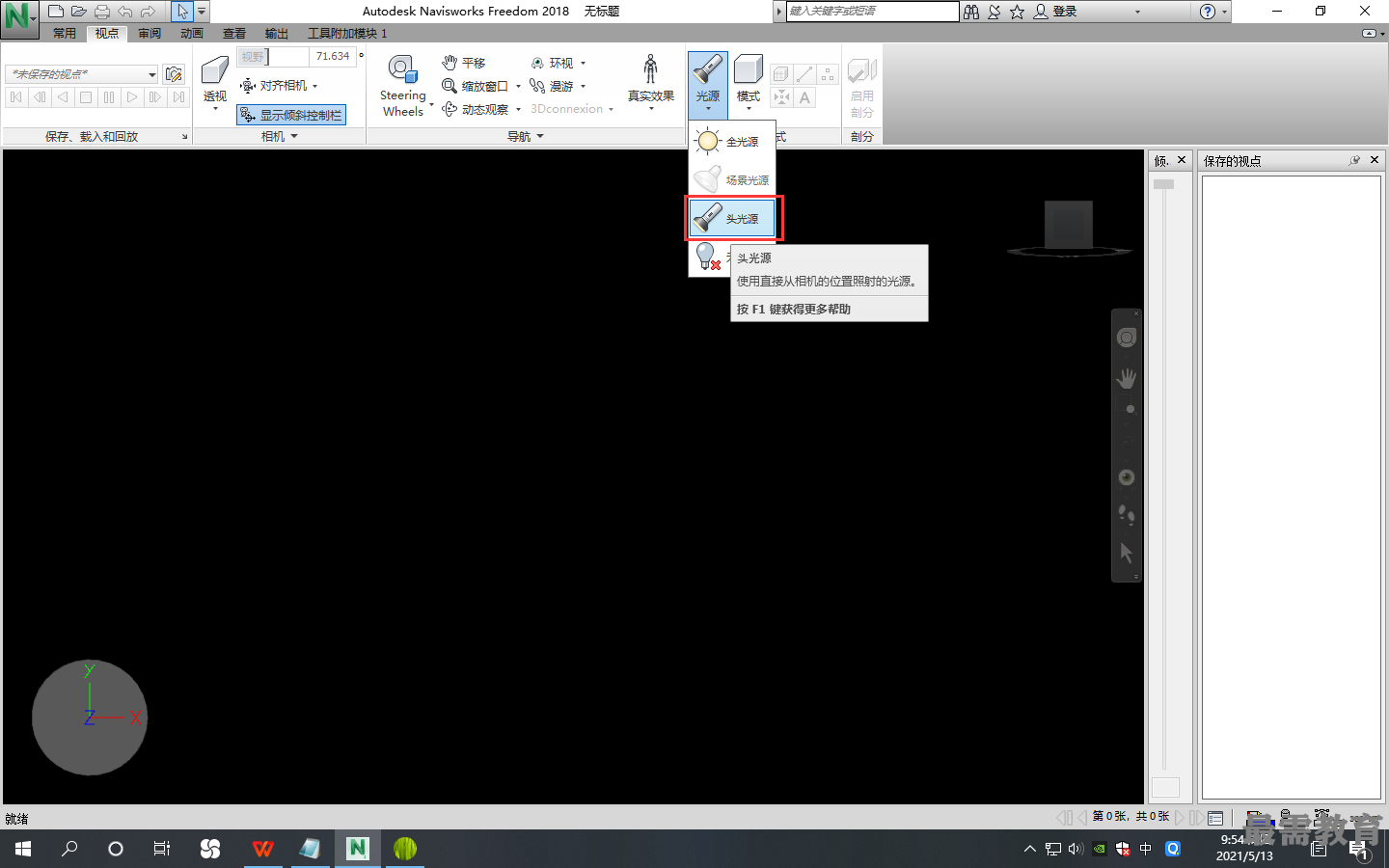1389x868 pixels.
Task: Open the Navisworks application menu
Action: 19,18
